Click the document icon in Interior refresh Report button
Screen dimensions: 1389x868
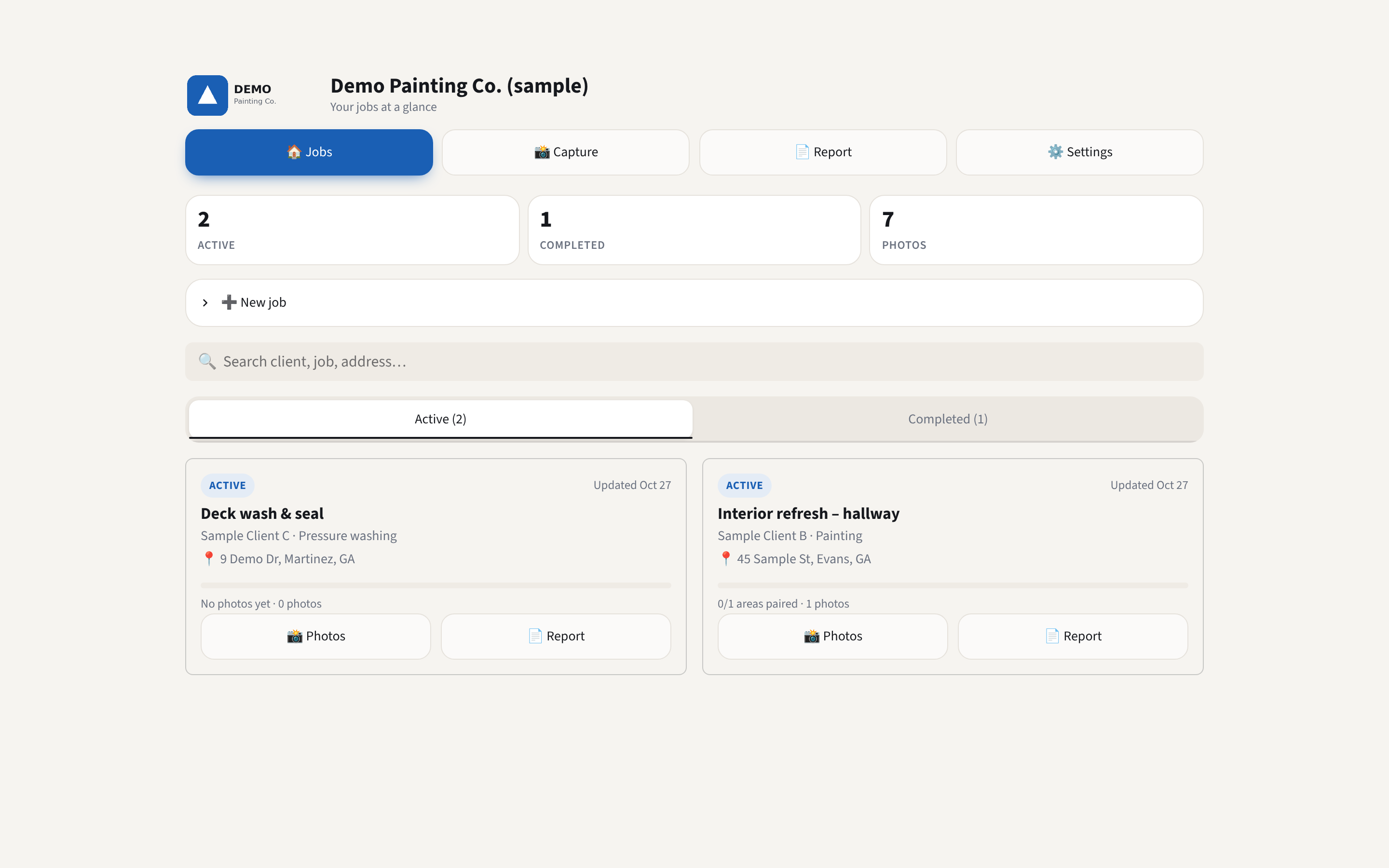(1052, 636)
